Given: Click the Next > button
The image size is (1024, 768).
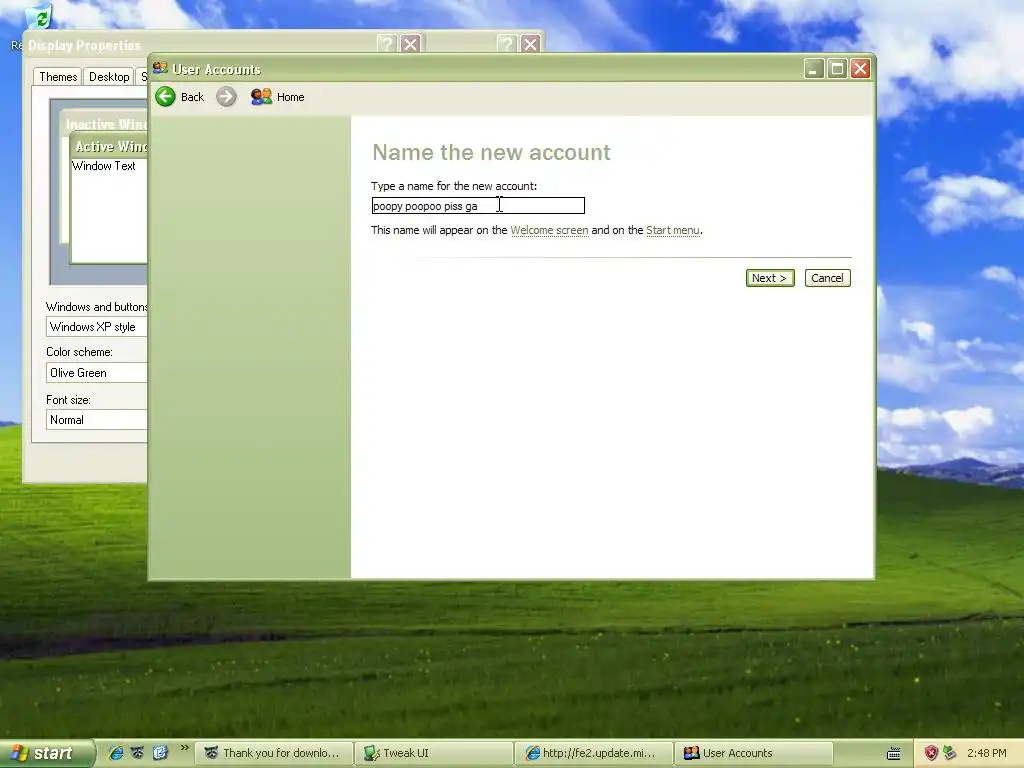Looking at the screenshot, I should (x=770, y=278).
